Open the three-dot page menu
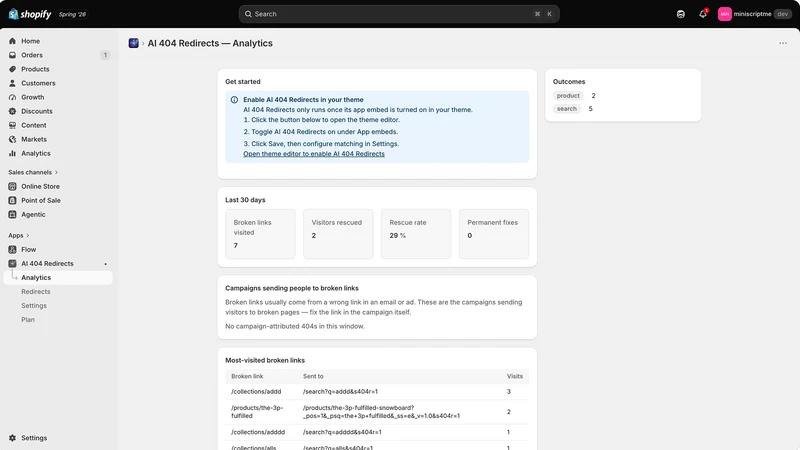800x450 pixels. (x=783, y=43)
